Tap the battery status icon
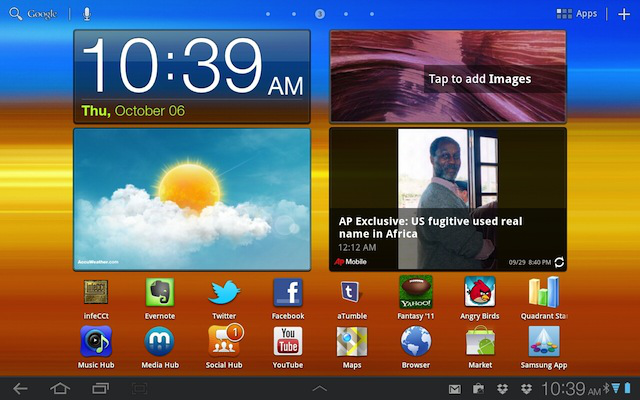640x400 pixels. (x=627, y=388)
